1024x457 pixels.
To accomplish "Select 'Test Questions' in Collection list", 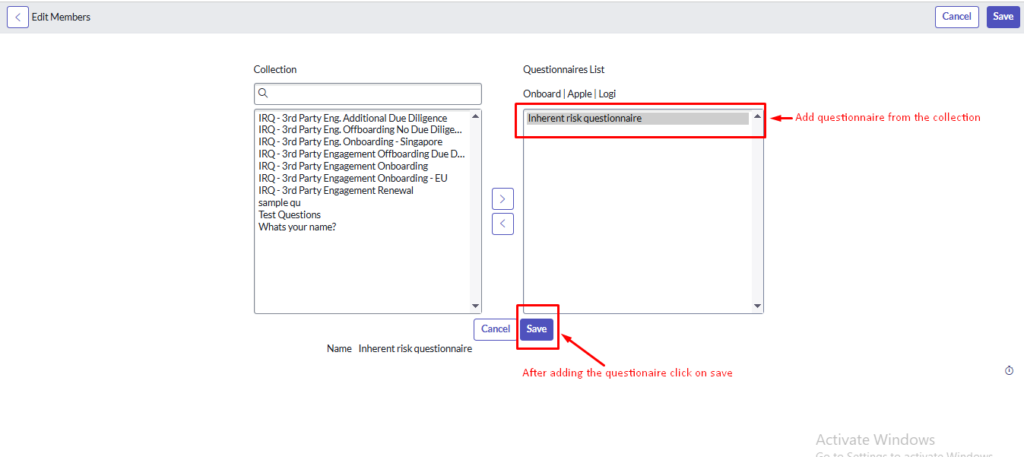I will point(289,214).
